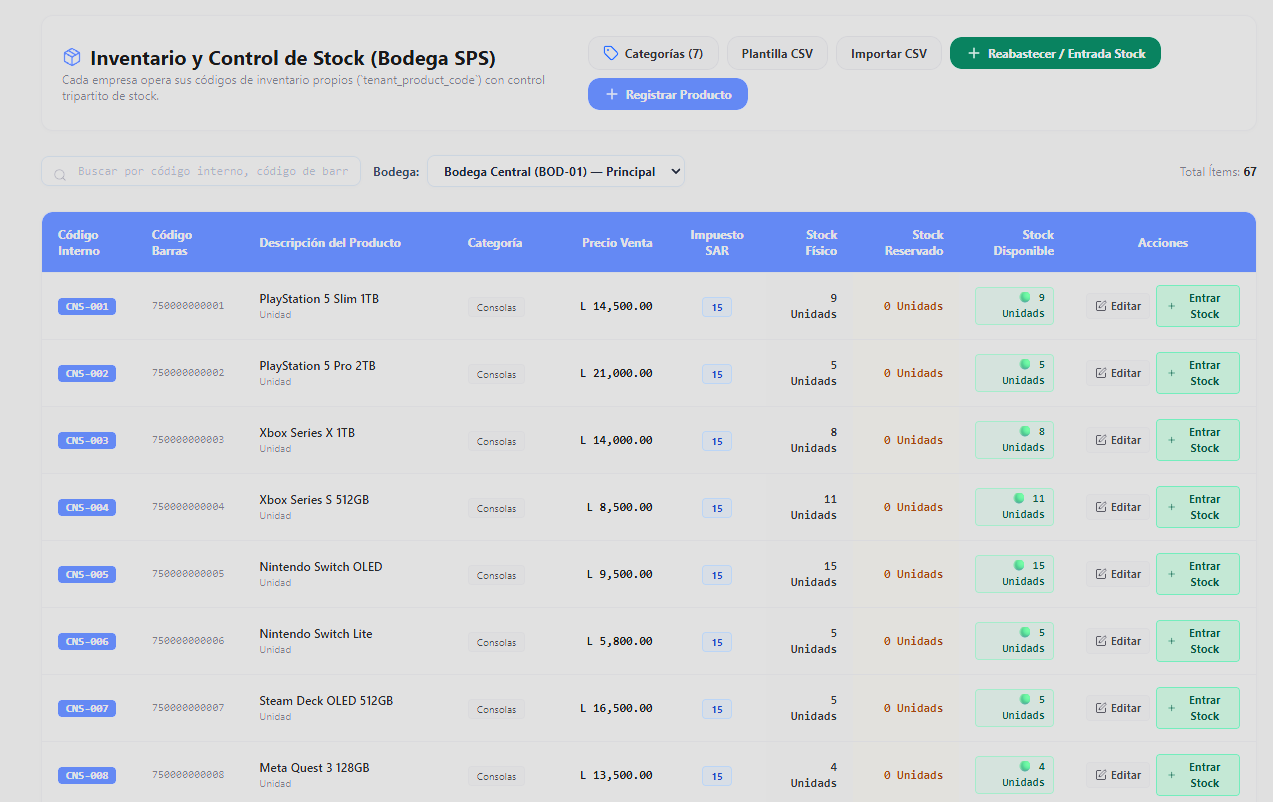Click the pencil icon for Steam Deck OLED 512GB

click(1101, 708)
